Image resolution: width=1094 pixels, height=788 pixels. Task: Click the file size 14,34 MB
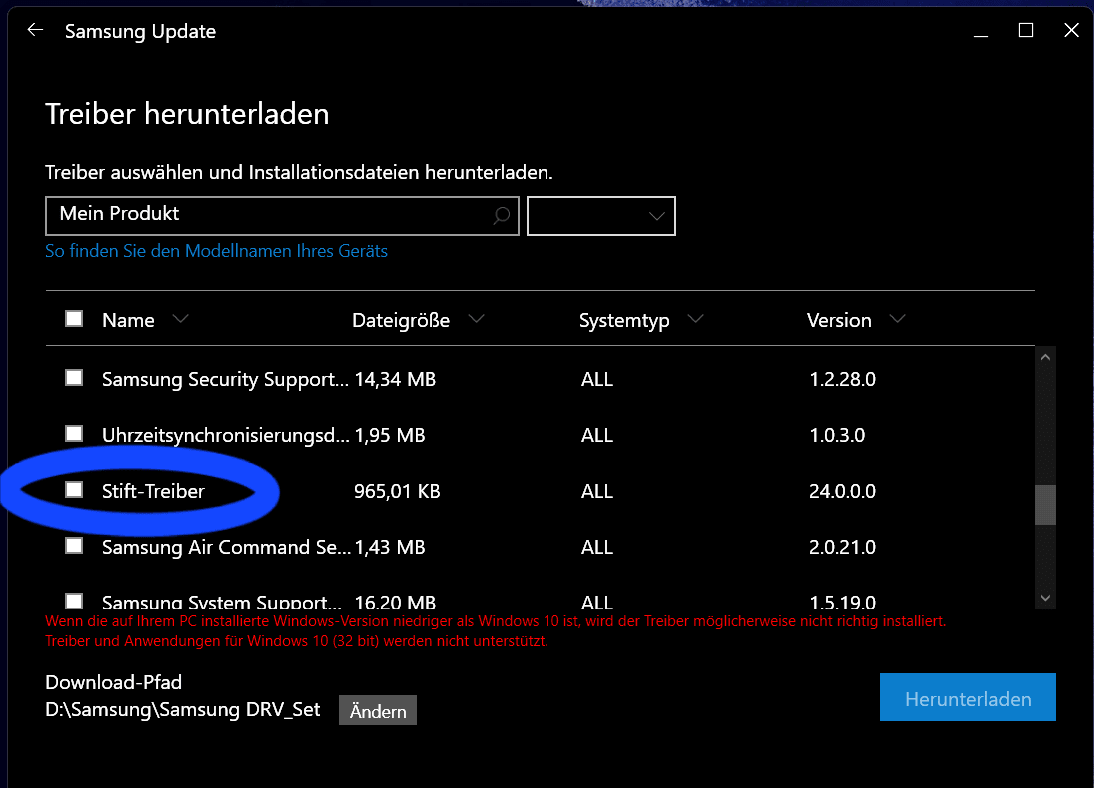click(396, 380)
